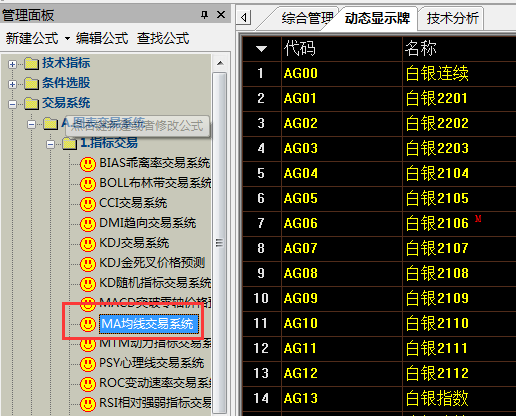Select CCI交易系统 formula
The height and width of the screenshot is (416, 516).
coord(133,203)
